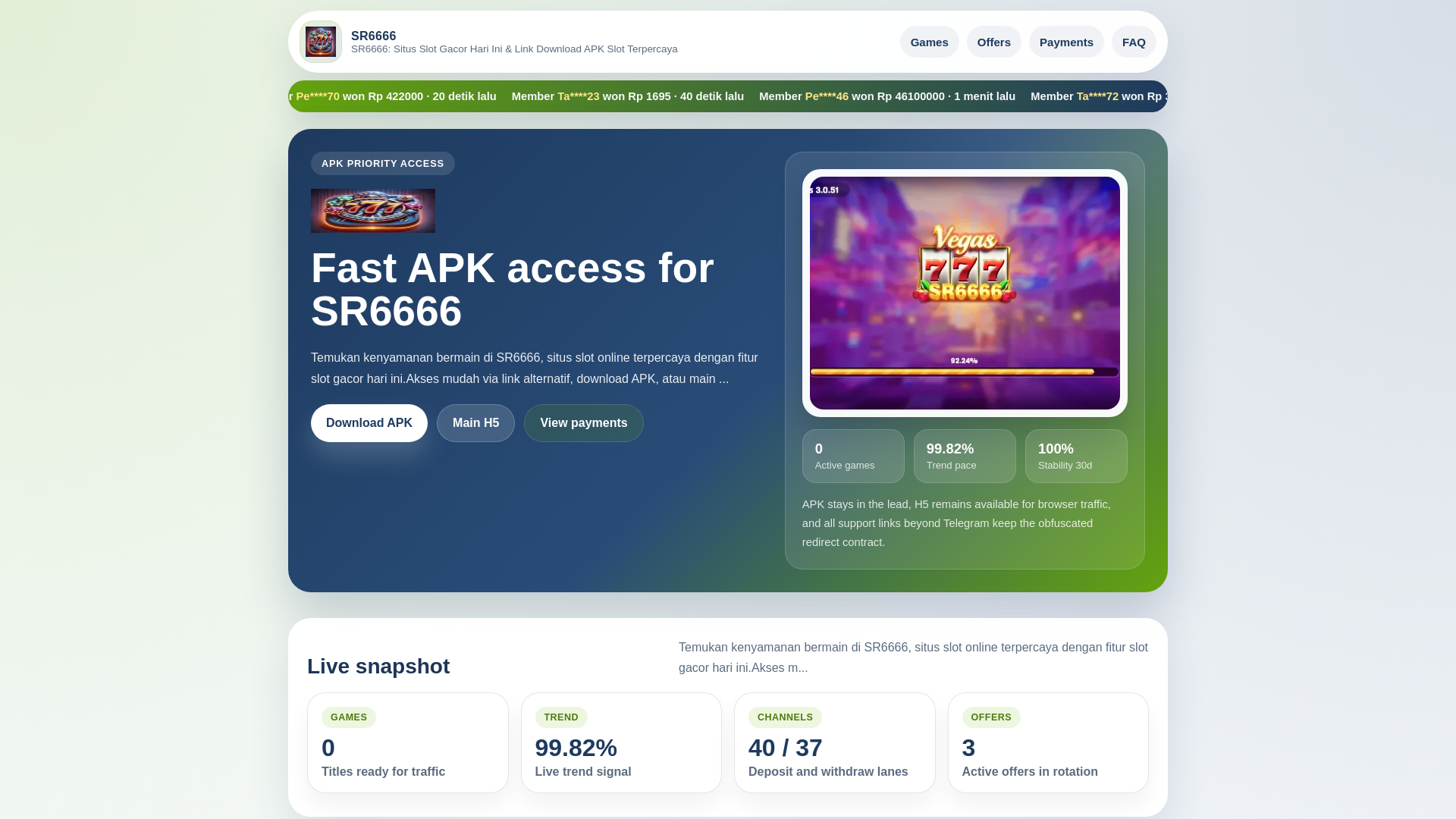1456x819 pixels.
Task: Click the GAMES snapshot card
Action: point(408,743)
